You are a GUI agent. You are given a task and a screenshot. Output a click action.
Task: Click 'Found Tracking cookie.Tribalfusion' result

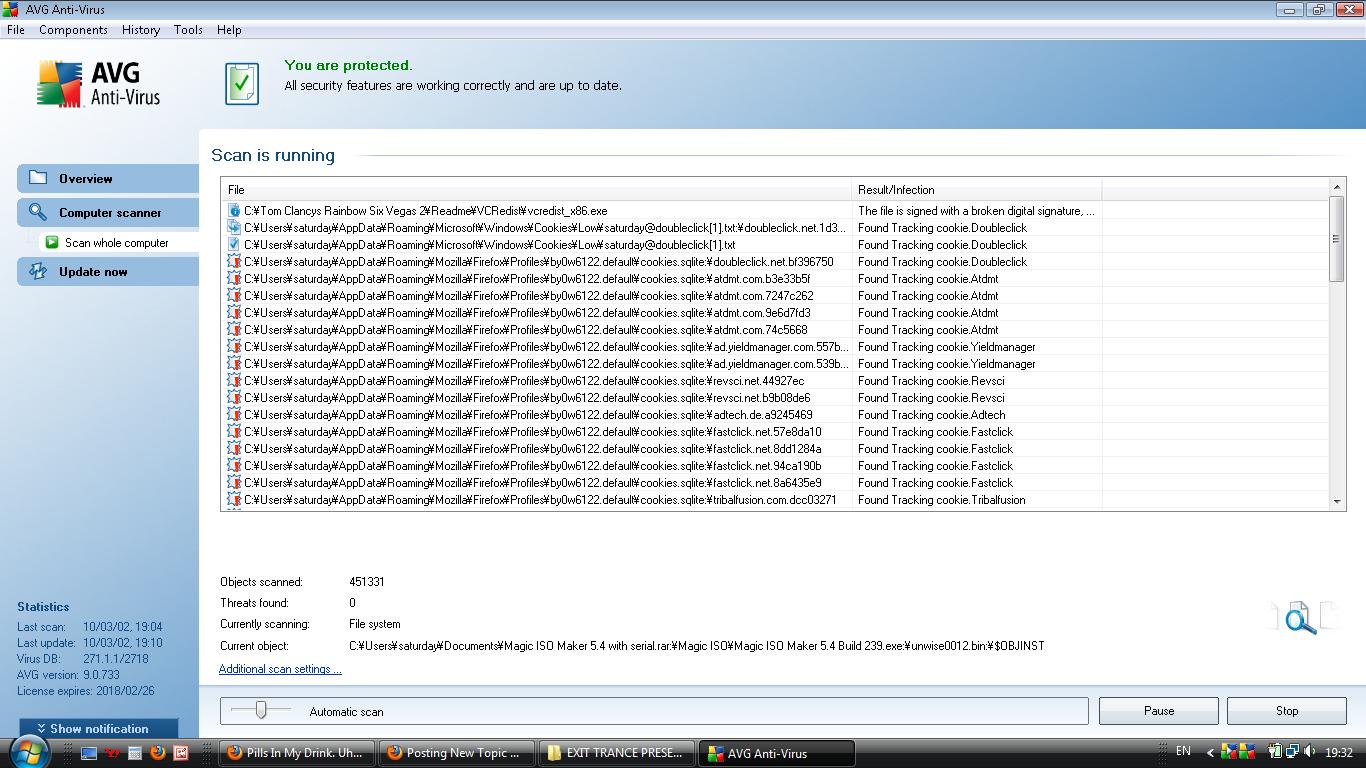942,500
